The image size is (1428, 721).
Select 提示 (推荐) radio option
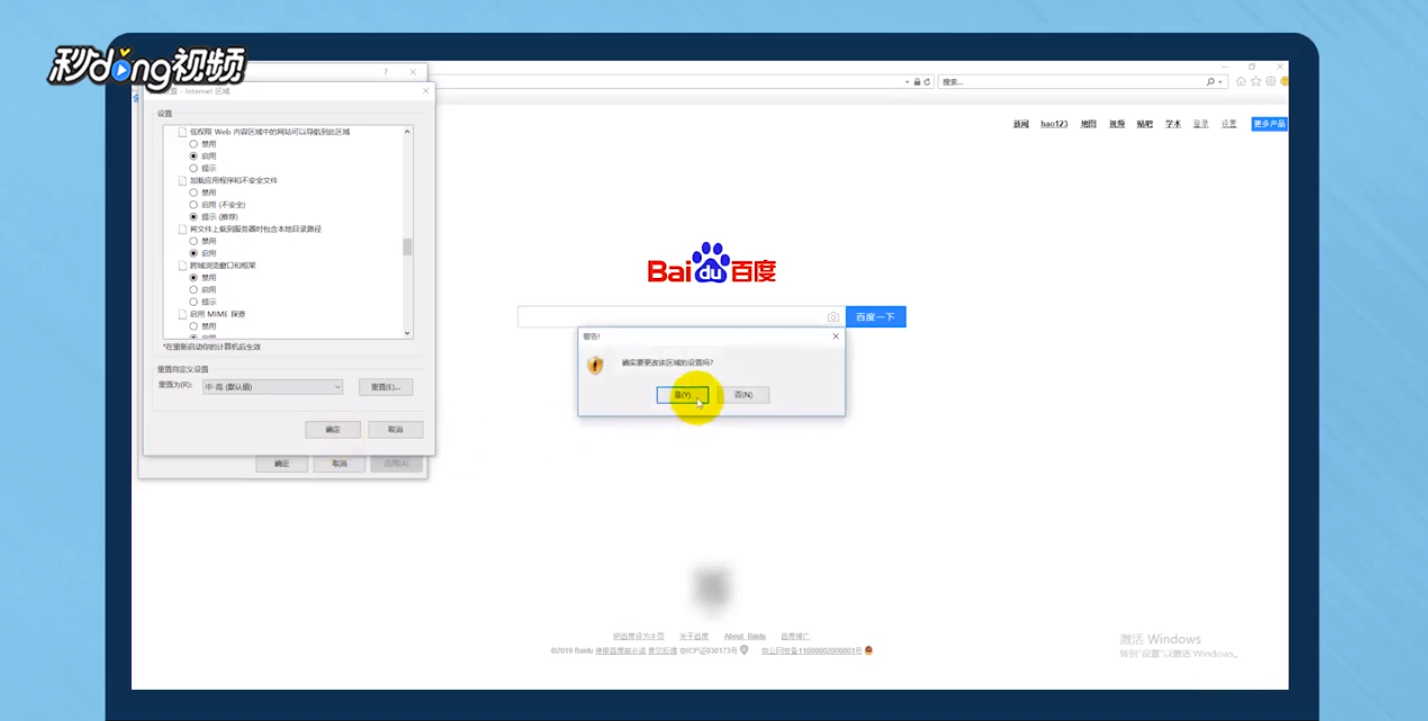click(x=194, y=216)
